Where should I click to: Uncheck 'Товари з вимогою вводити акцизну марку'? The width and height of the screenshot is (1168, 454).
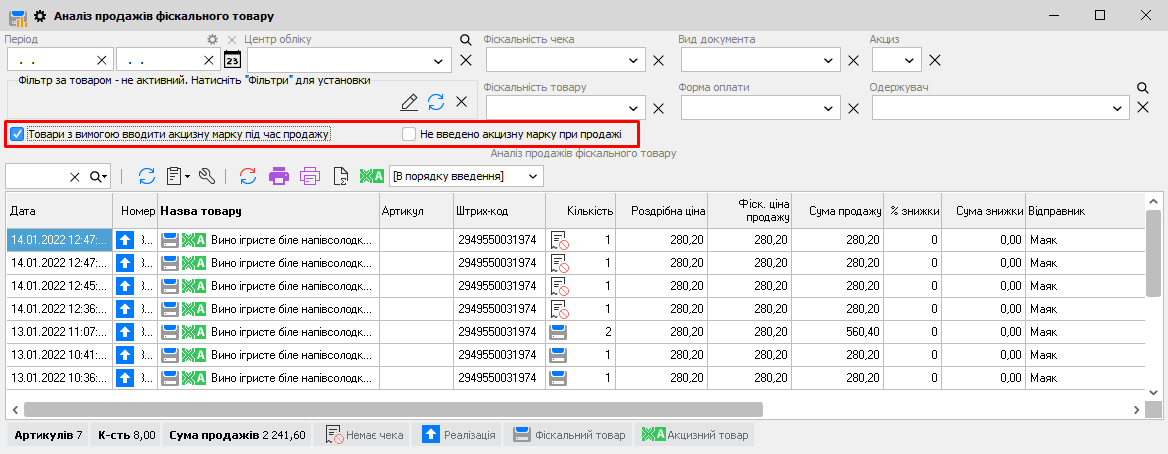pyautogui.click(x=17, y=133)
